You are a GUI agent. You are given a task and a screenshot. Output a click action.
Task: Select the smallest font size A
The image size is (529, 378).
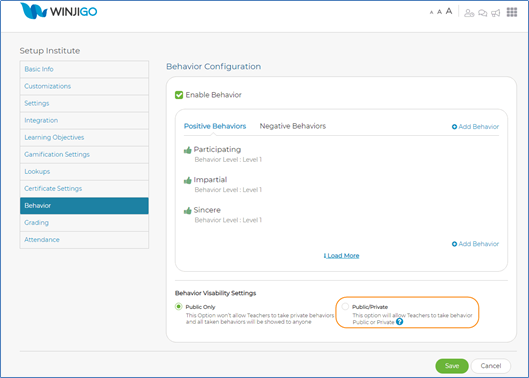coord(431,12)
